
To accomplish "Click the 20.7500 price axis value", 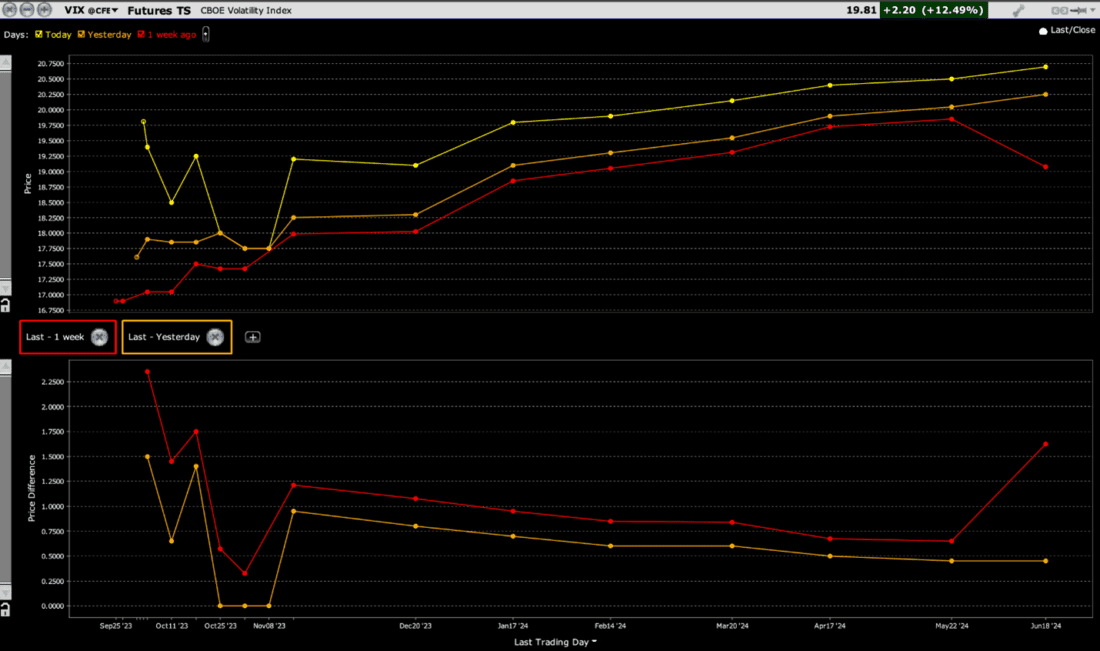I will coord(51,64).
